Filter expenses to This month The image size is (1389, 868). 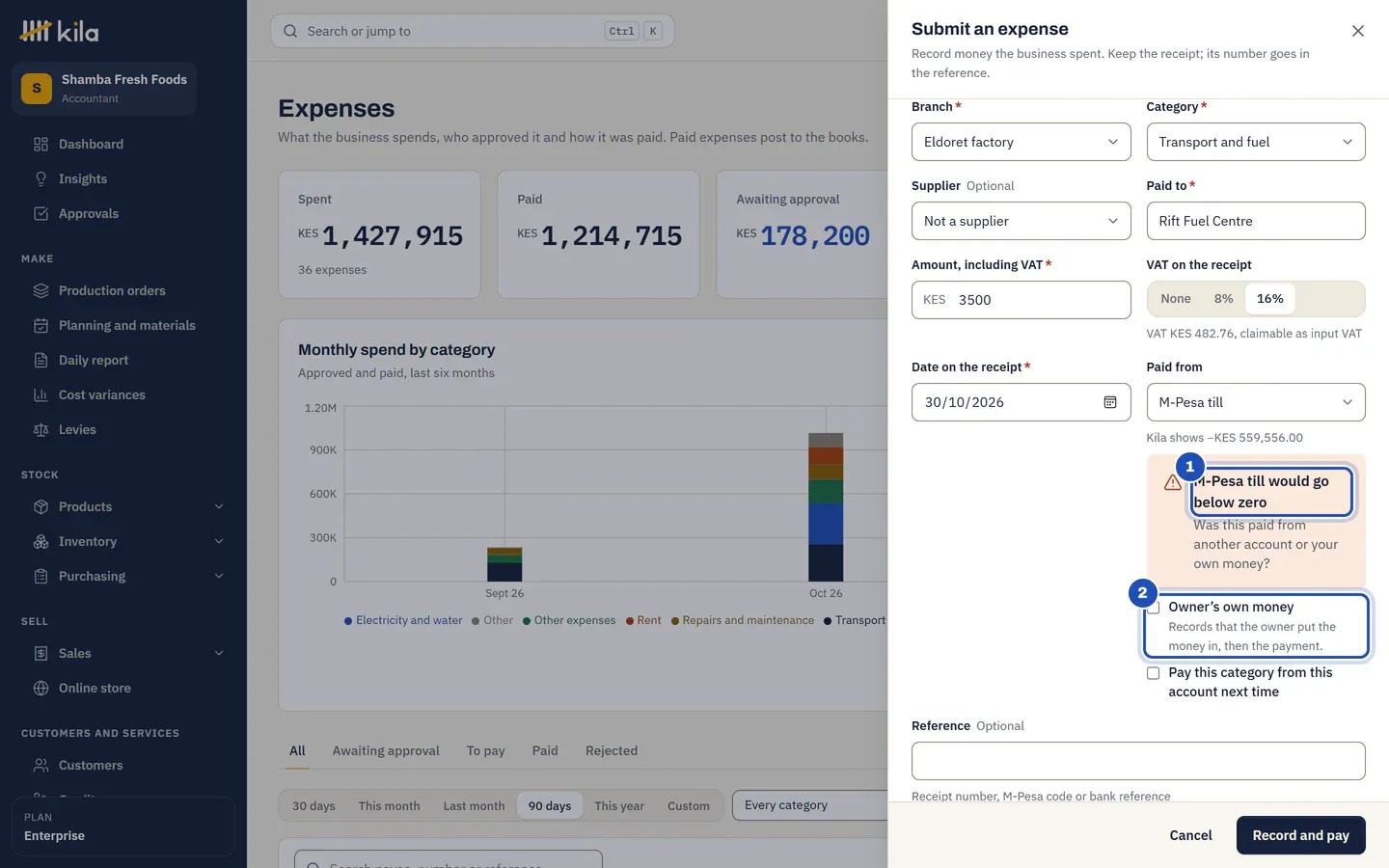pyautogui.click(x=390, y=806)
